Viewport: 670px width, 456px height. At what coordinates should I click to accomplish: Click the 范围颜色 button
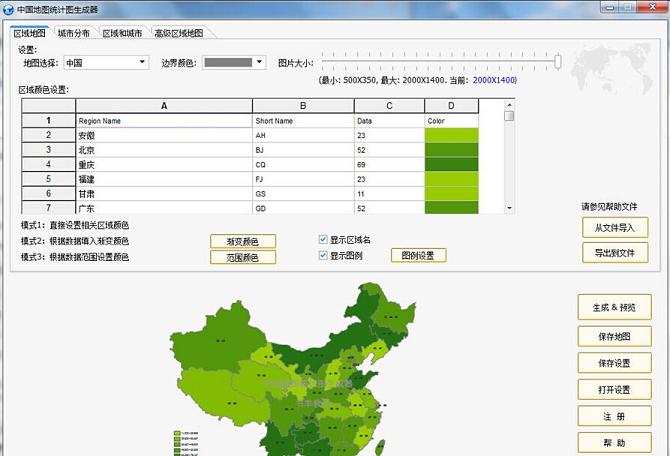[243, 257]
